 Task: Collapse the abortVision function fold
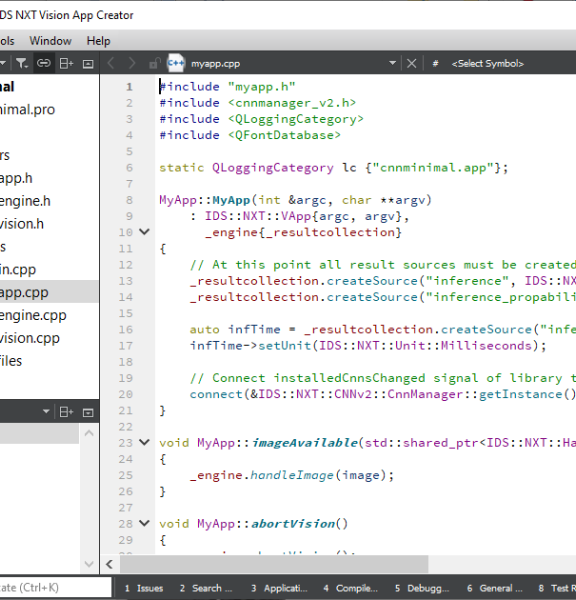(x=144, y=523)
